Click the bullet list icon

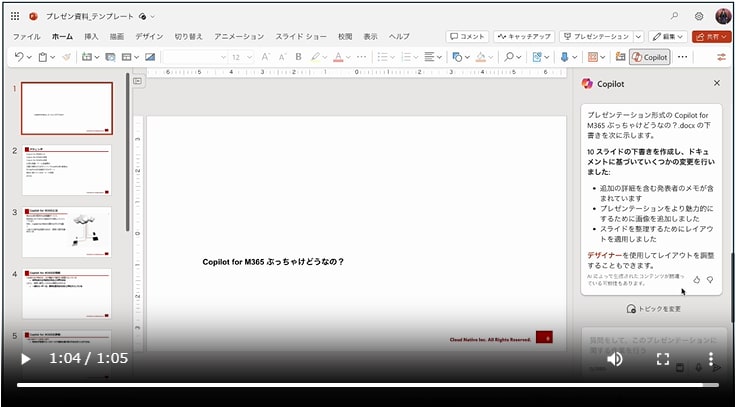(382, 57)
